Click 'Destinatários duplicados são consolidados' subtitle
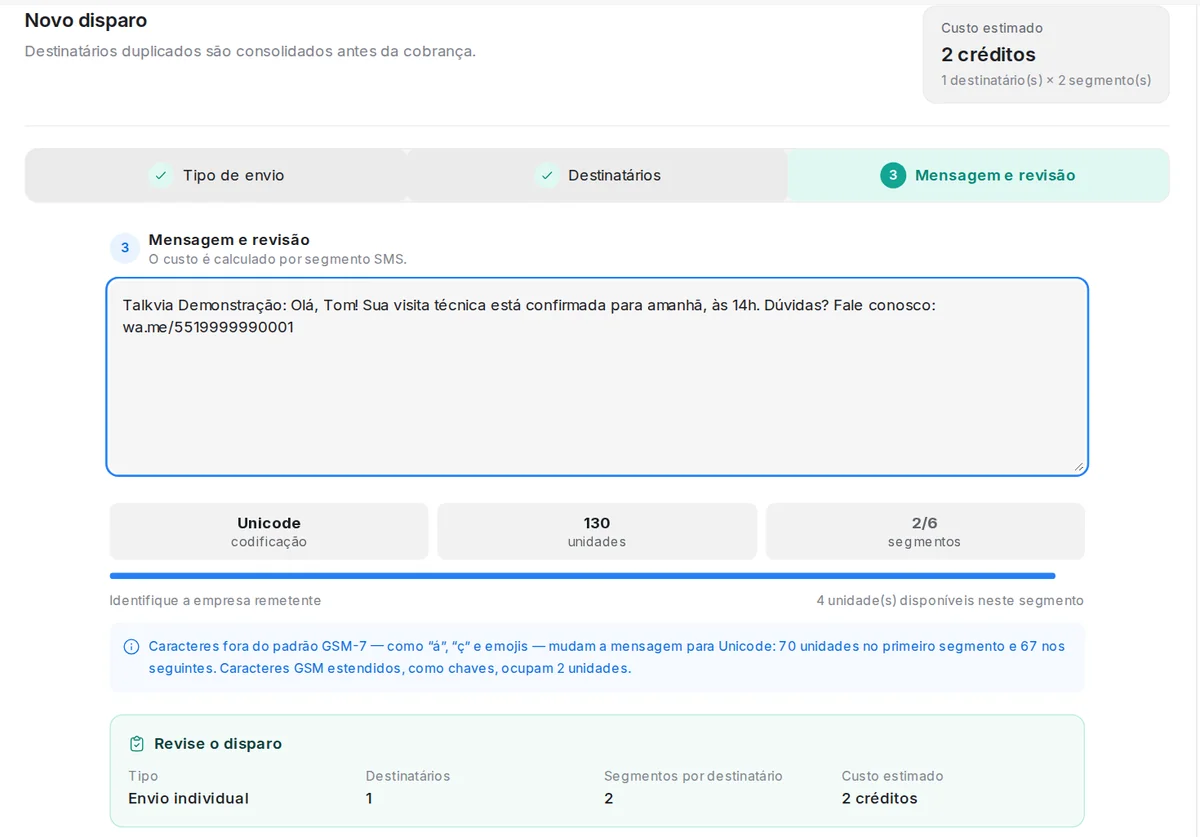The image size is (1200, 837). (x=250, y=51)
